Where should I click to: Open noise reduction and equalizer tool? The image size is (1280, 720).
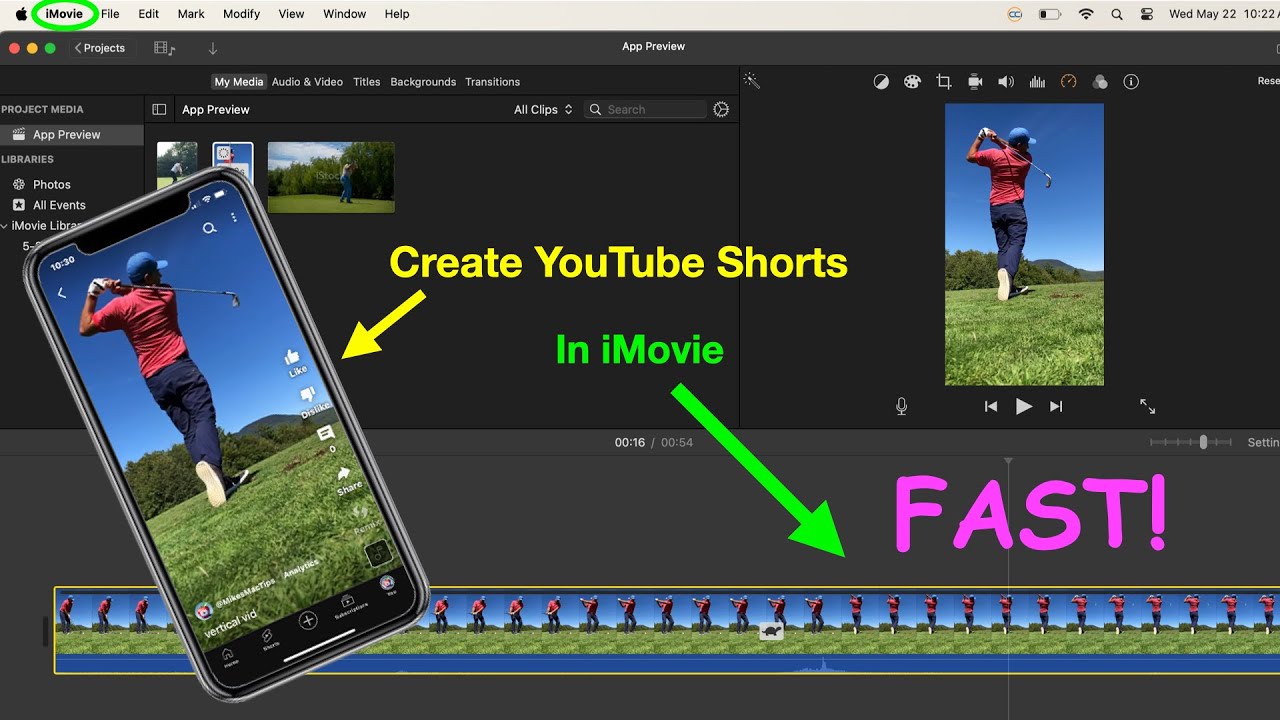[1037, 82]
